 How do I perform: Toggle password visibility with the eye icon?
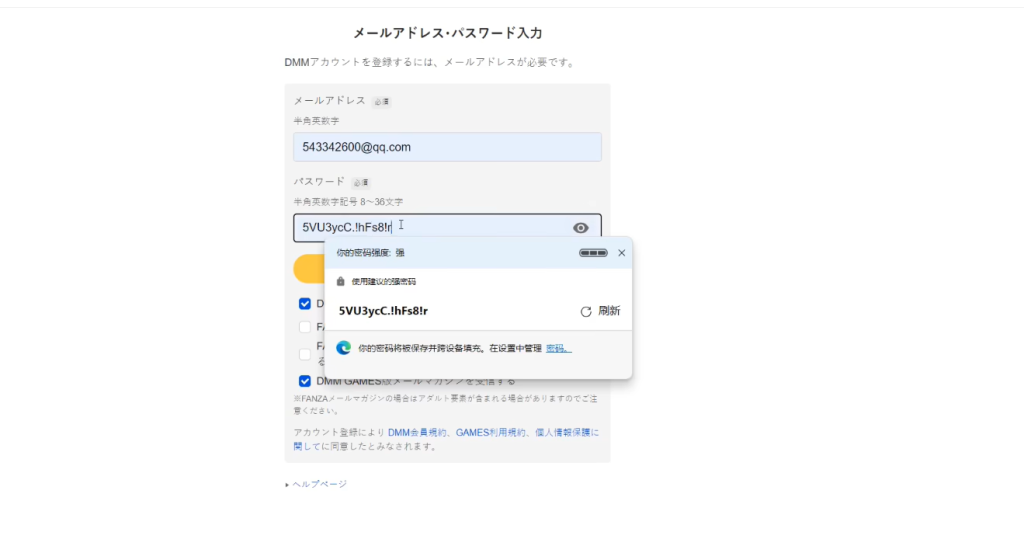click(x=581, y=228)
